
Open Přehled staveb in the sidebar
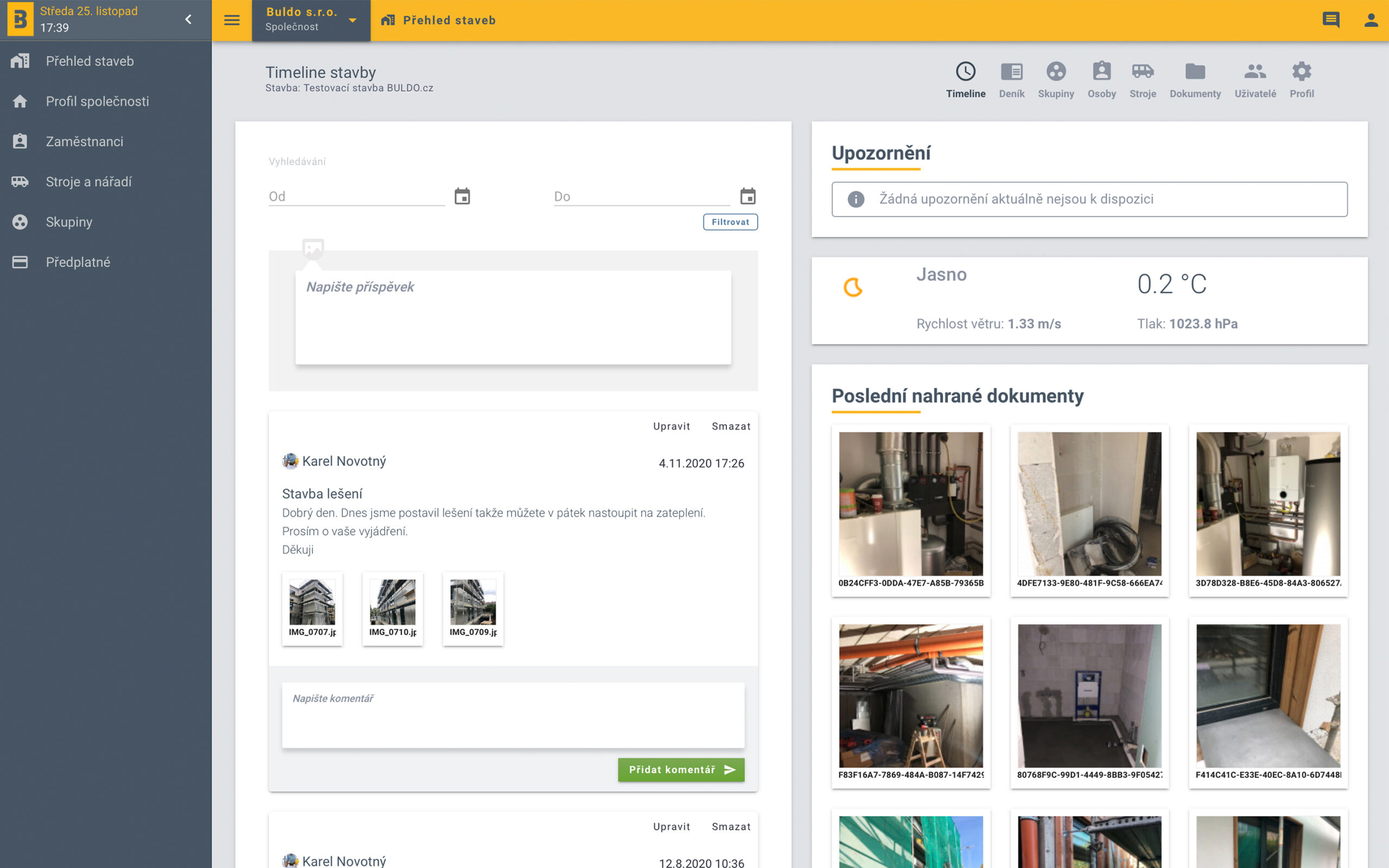pos(106,61)
